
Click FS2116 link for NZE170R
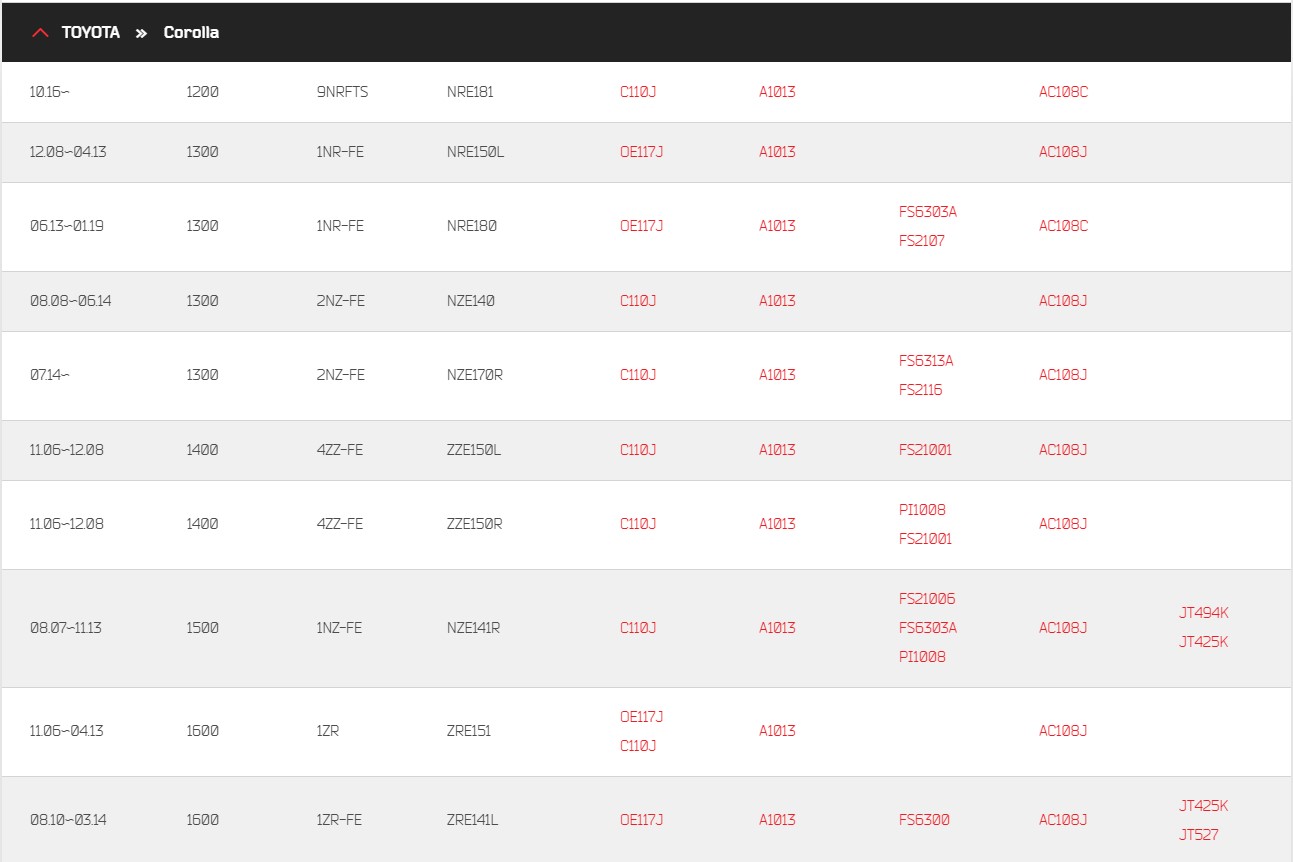point(920,390)
